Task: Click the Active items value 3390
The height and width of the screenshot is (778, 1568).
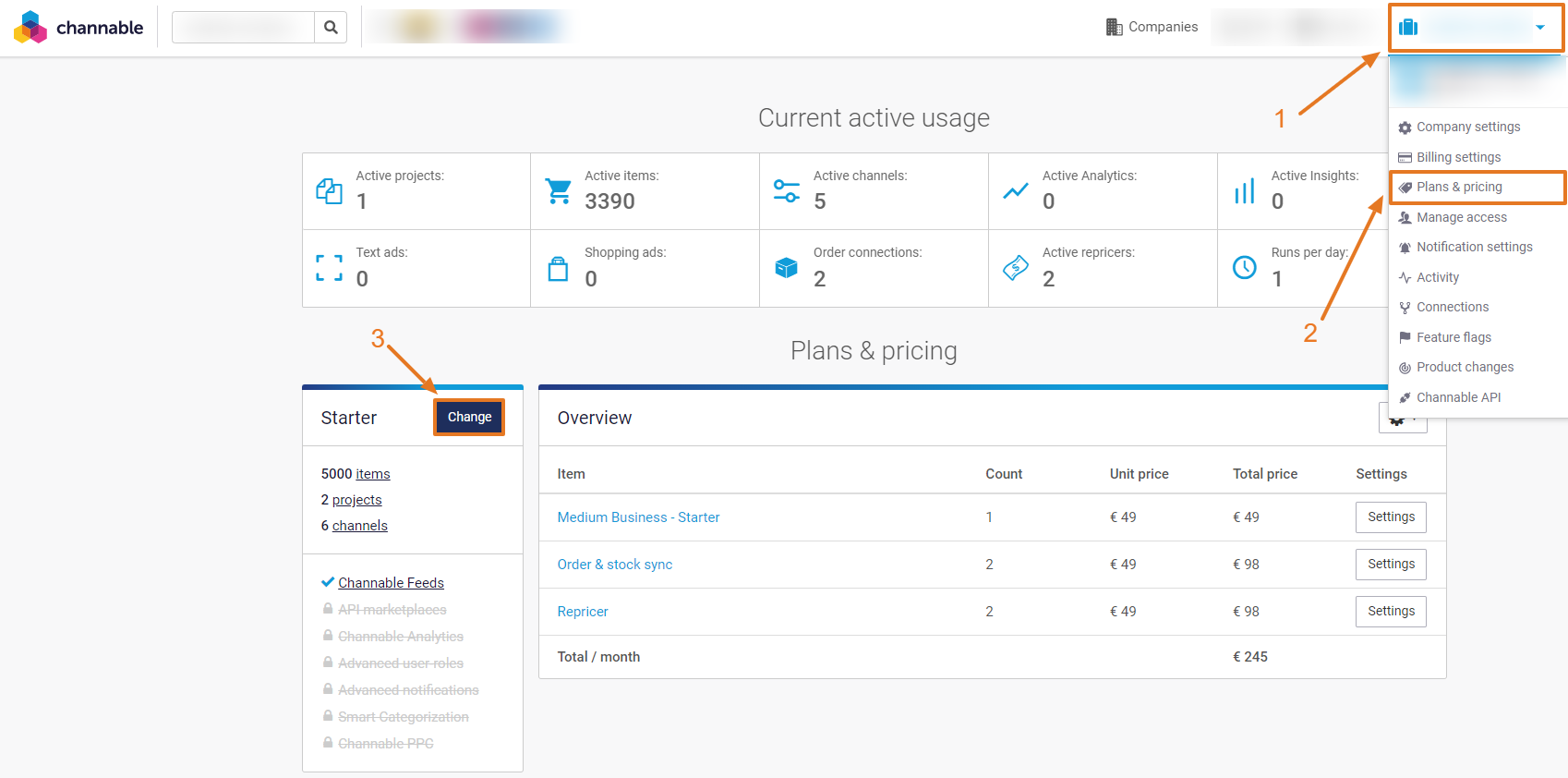Action: point(609,201)
